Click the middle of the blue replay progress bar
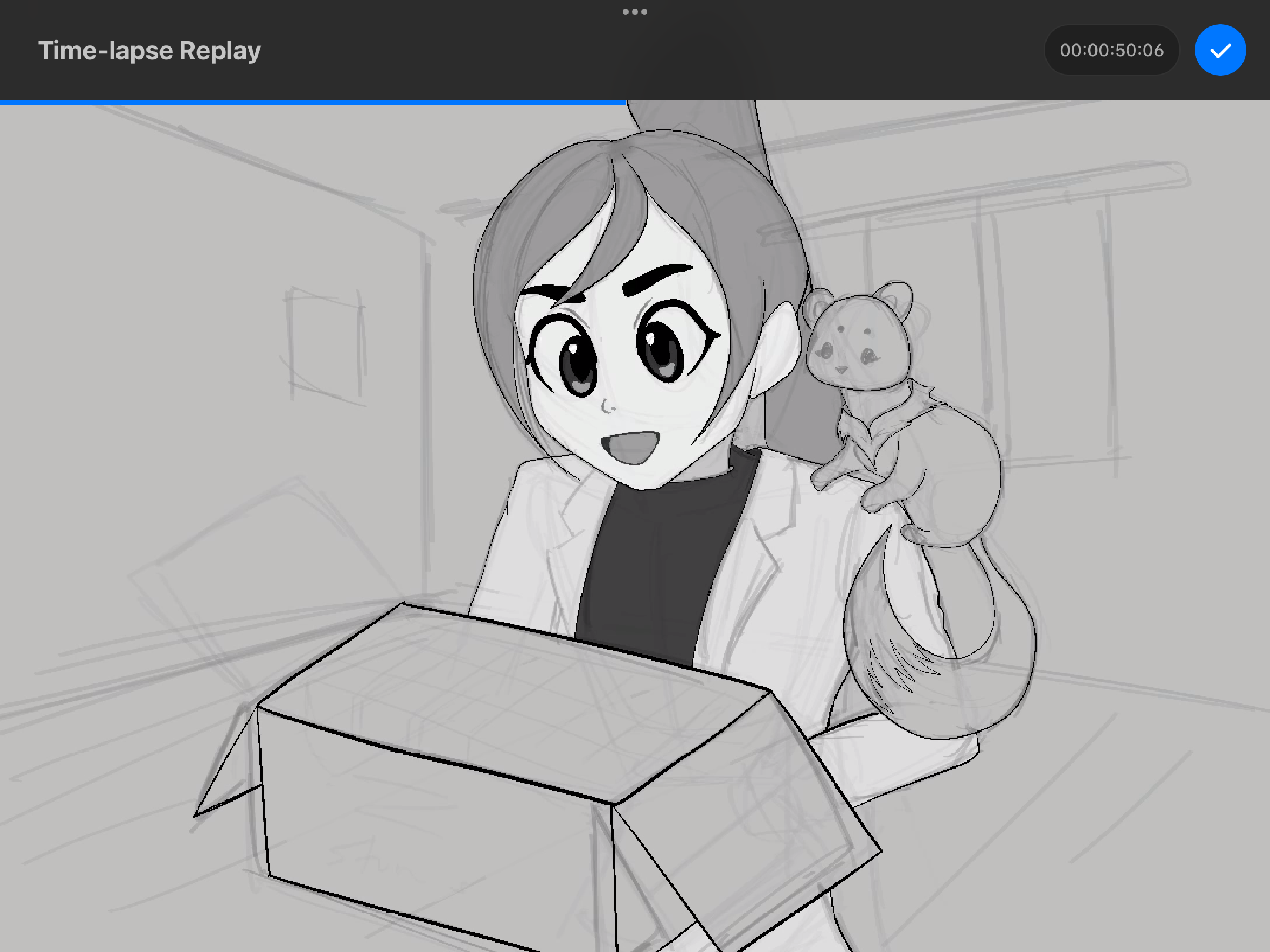This screenshot has width=1270, height=952. [313, 102]
